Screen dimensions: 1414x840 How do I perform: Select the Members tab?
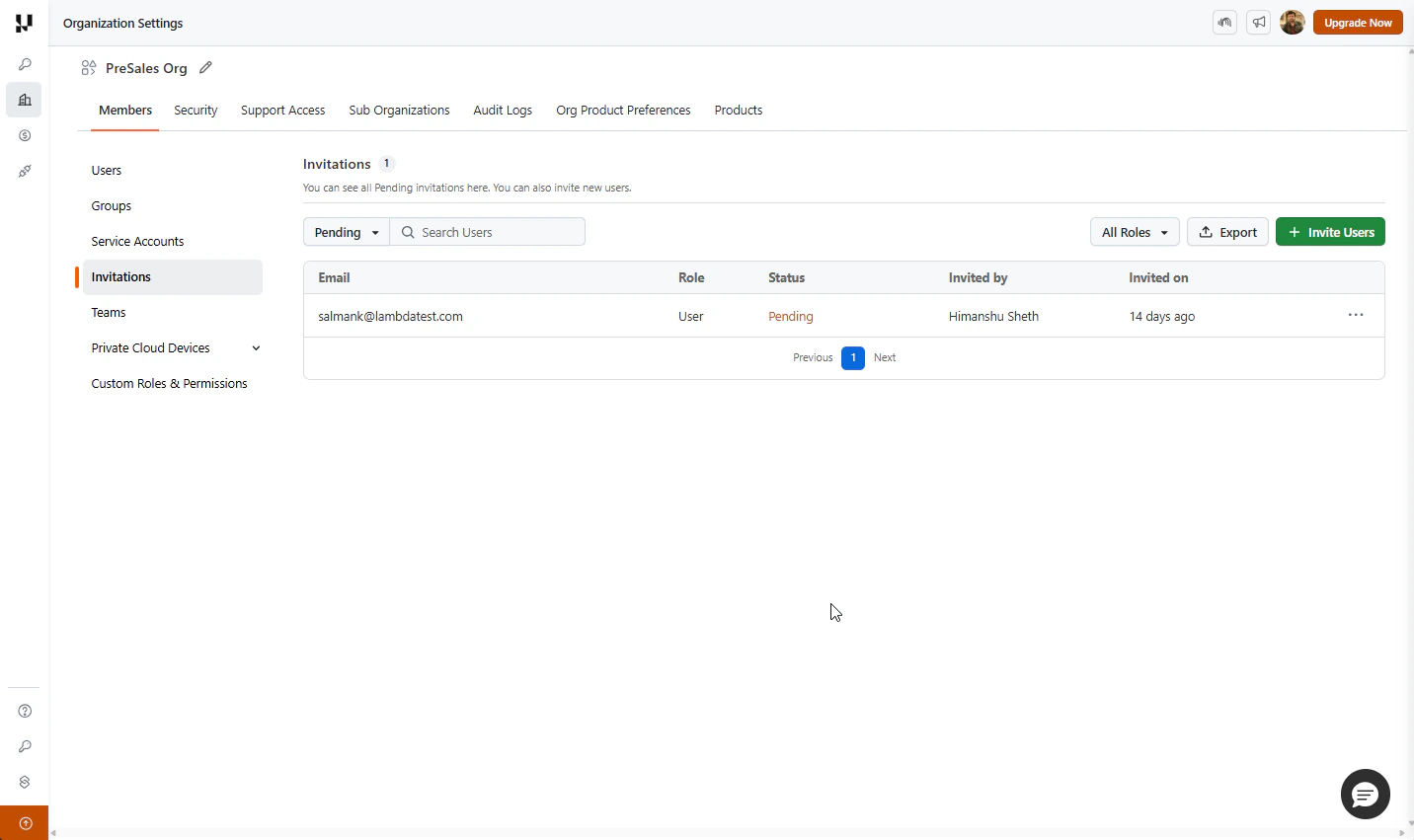125,111
